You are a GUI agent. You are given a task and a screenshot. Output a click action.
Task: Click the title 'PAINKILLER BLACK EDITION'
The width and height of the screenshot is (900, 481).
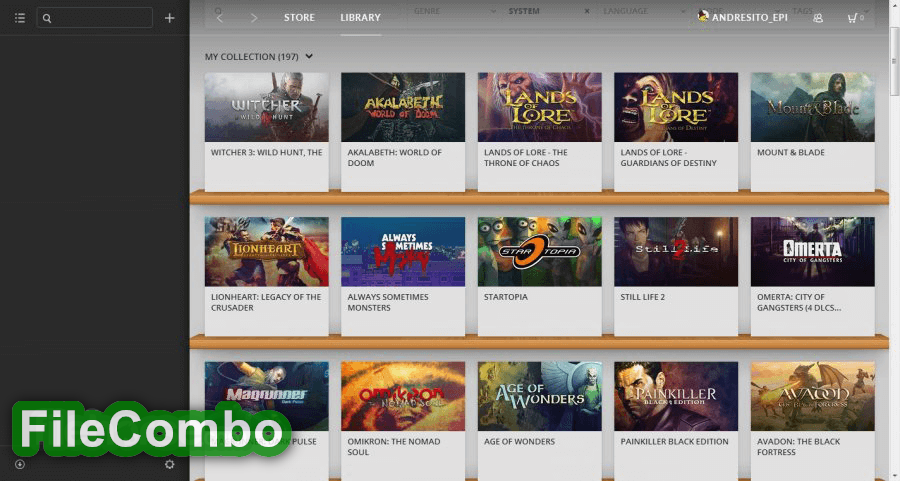coord(674,441)
